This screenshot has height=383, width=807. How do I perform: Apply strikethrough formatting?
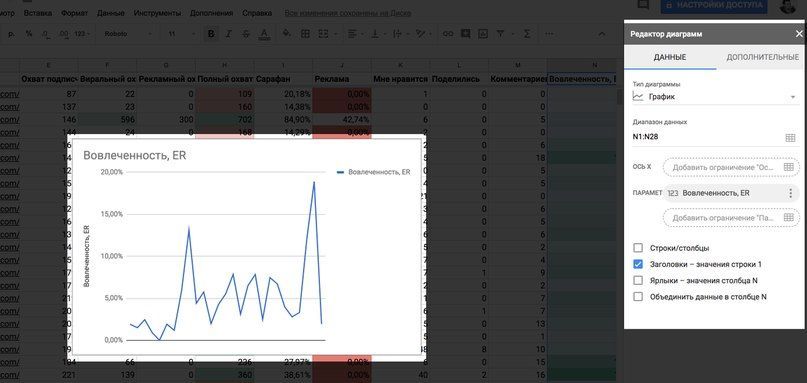point(245,34)
